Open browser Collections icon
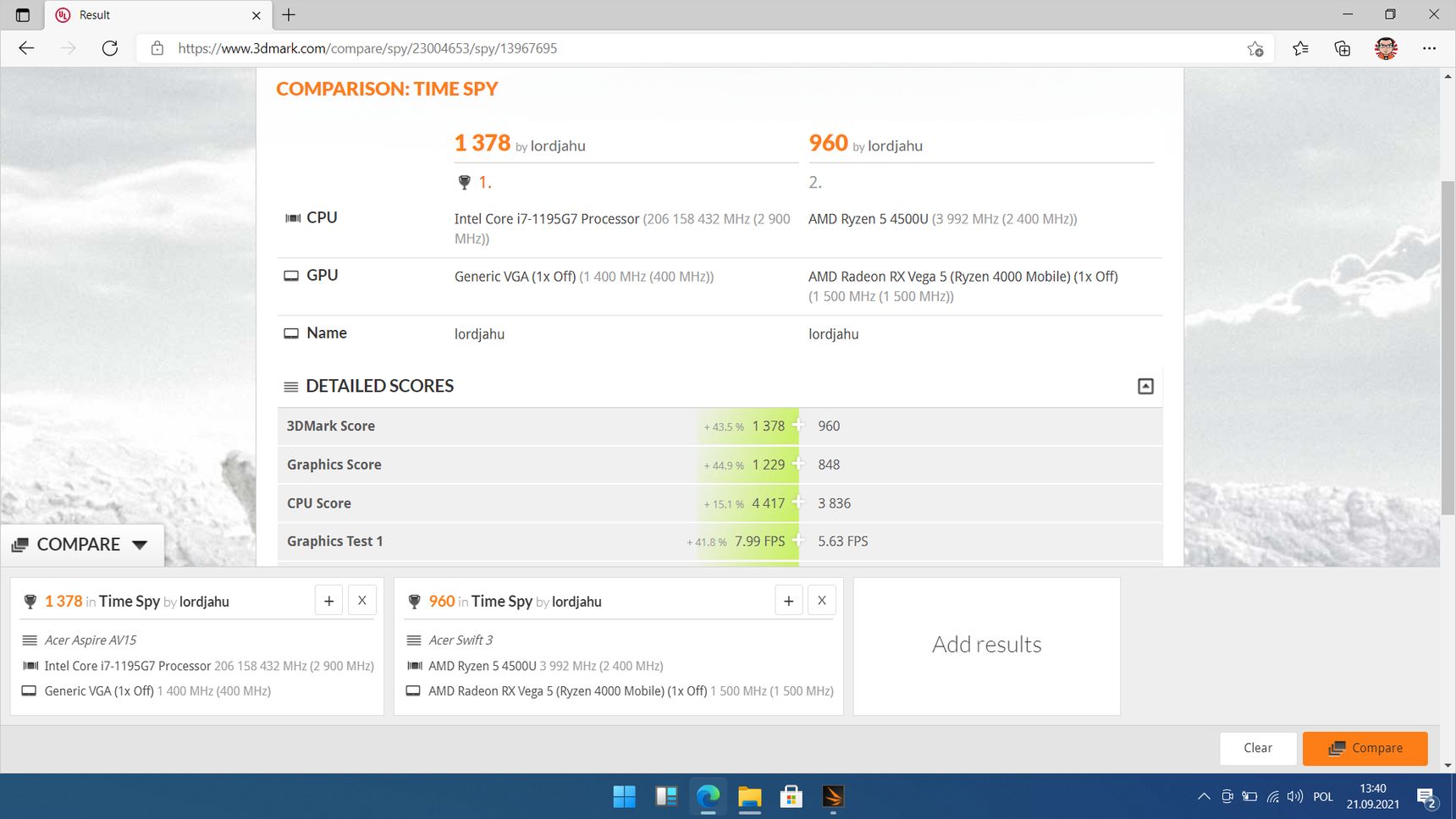The width and height of the screenshot is (1456, 819). [1343, 48]
